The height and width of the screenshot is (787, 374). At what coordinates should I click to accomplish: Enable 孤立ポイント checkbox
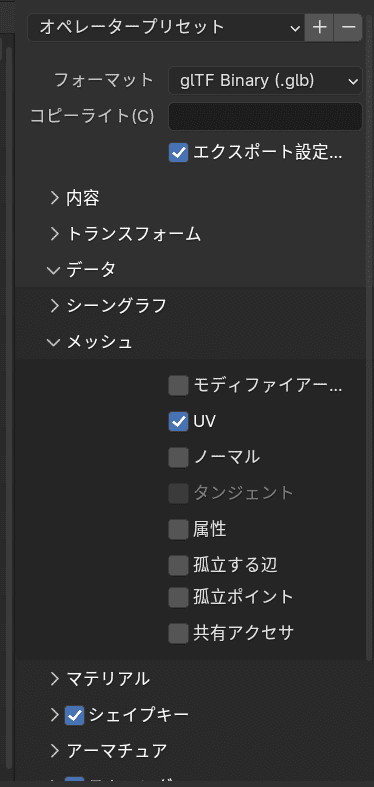pyautogui.click(x=178, y=597)
